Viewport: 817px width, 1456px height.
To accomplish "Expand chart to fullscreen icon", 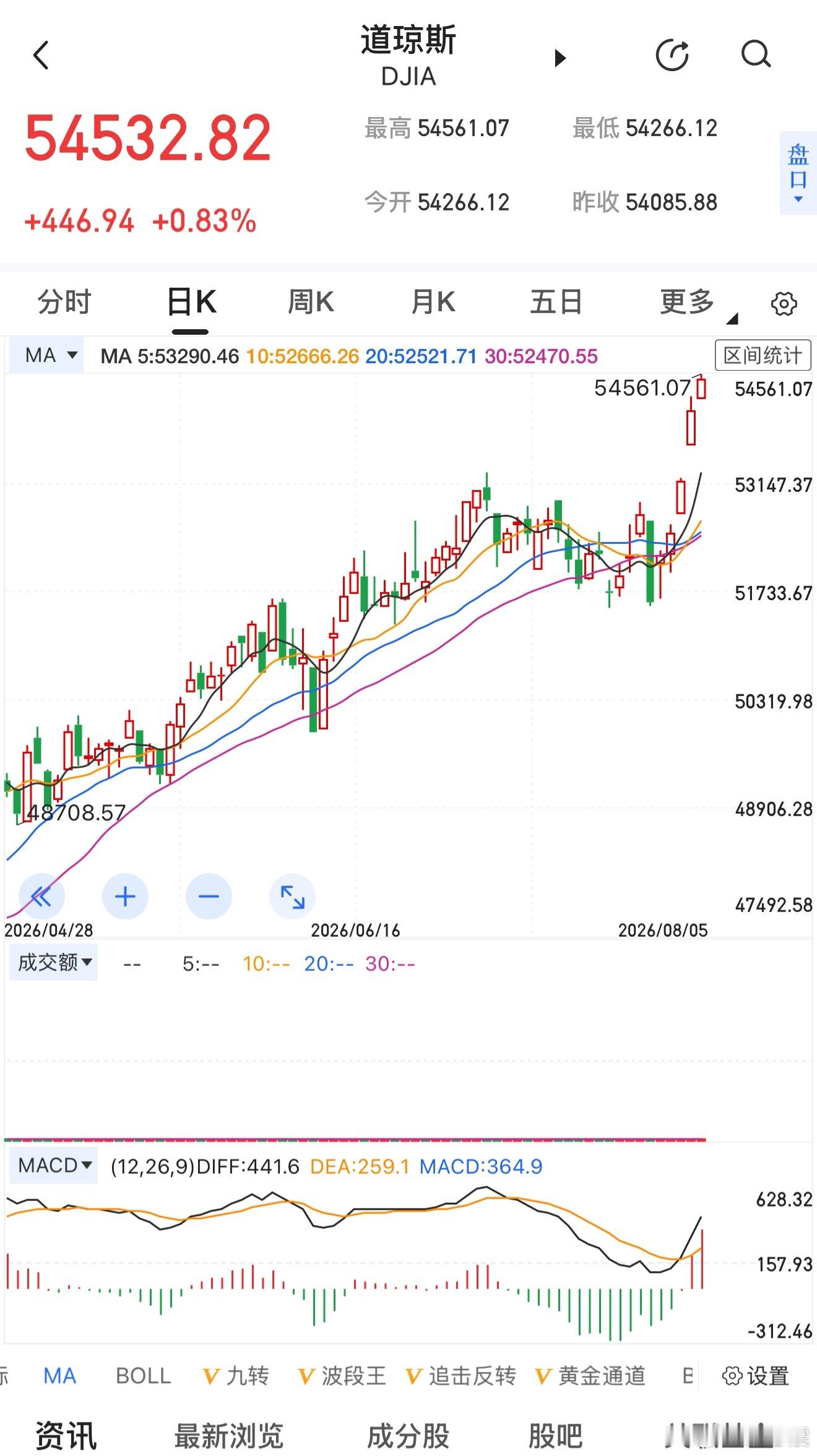I will [292, 896].
